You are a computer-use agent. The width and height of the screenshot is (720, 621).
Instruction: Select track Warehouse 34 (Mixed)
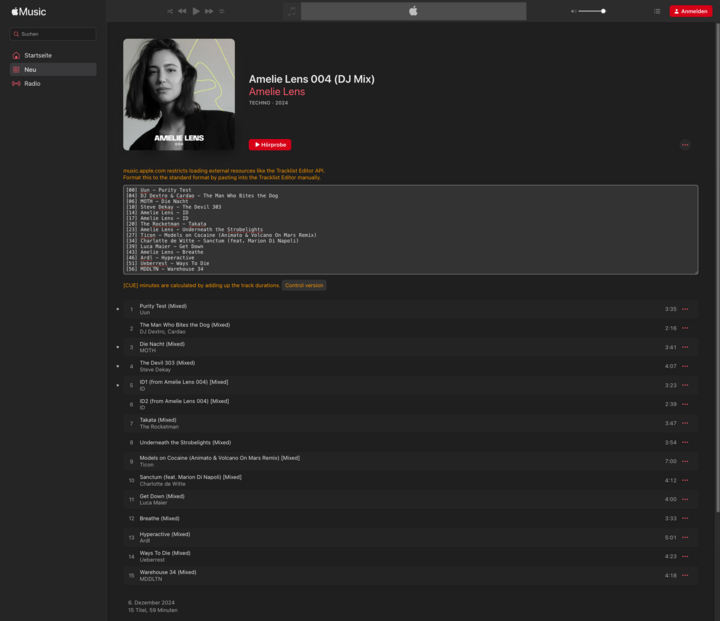coord(411,576)
